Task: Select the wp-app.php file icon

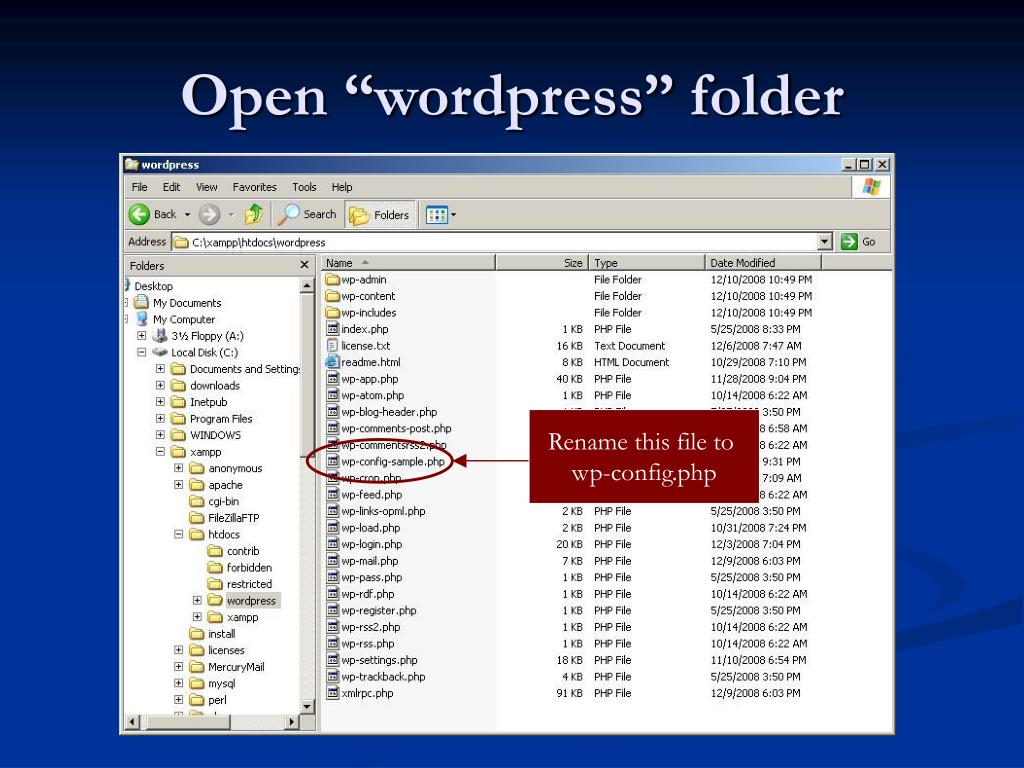Action: click(x=332, y=379)
